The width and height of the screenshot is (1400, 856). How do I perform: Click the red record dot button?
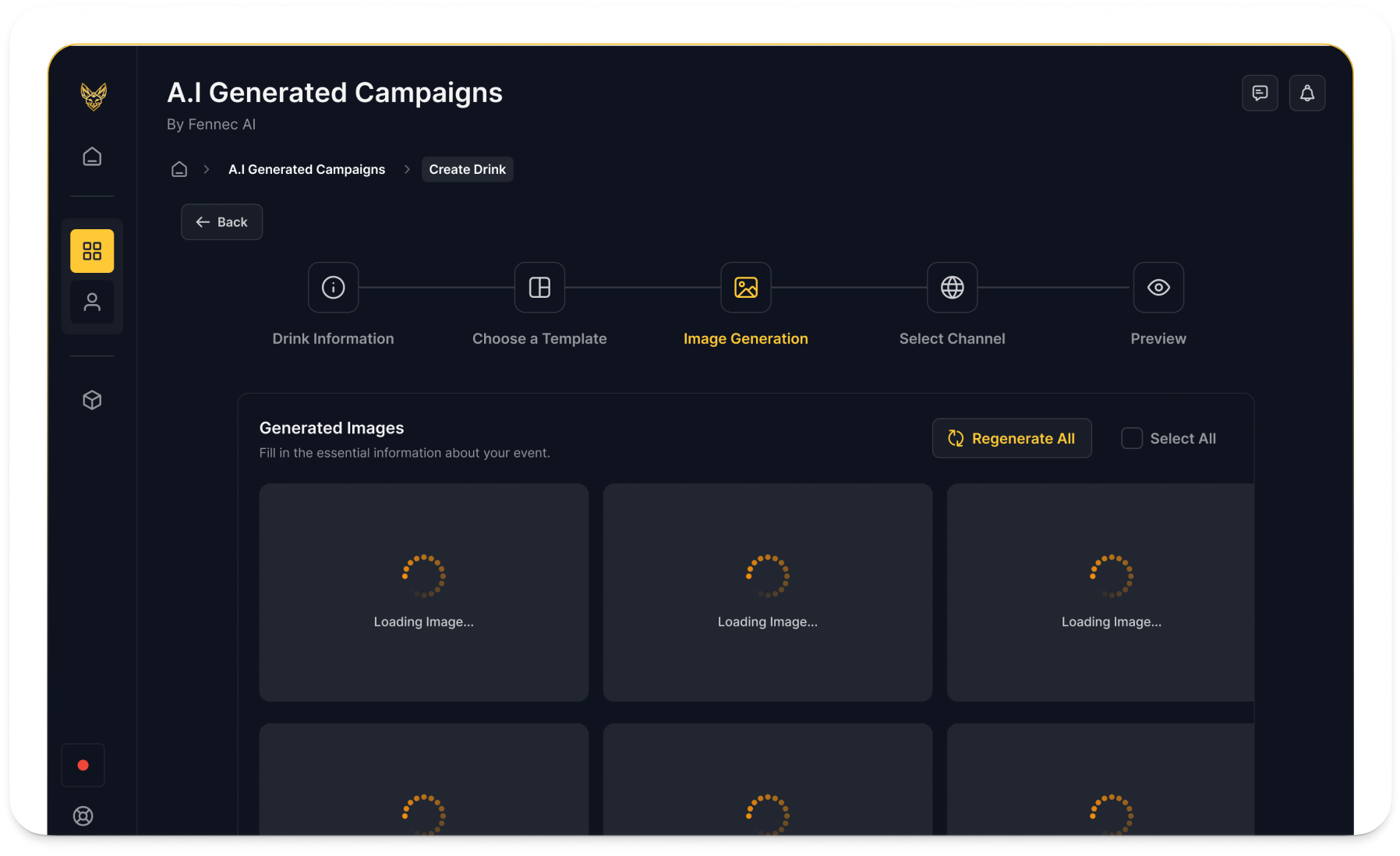coord(83,766)
